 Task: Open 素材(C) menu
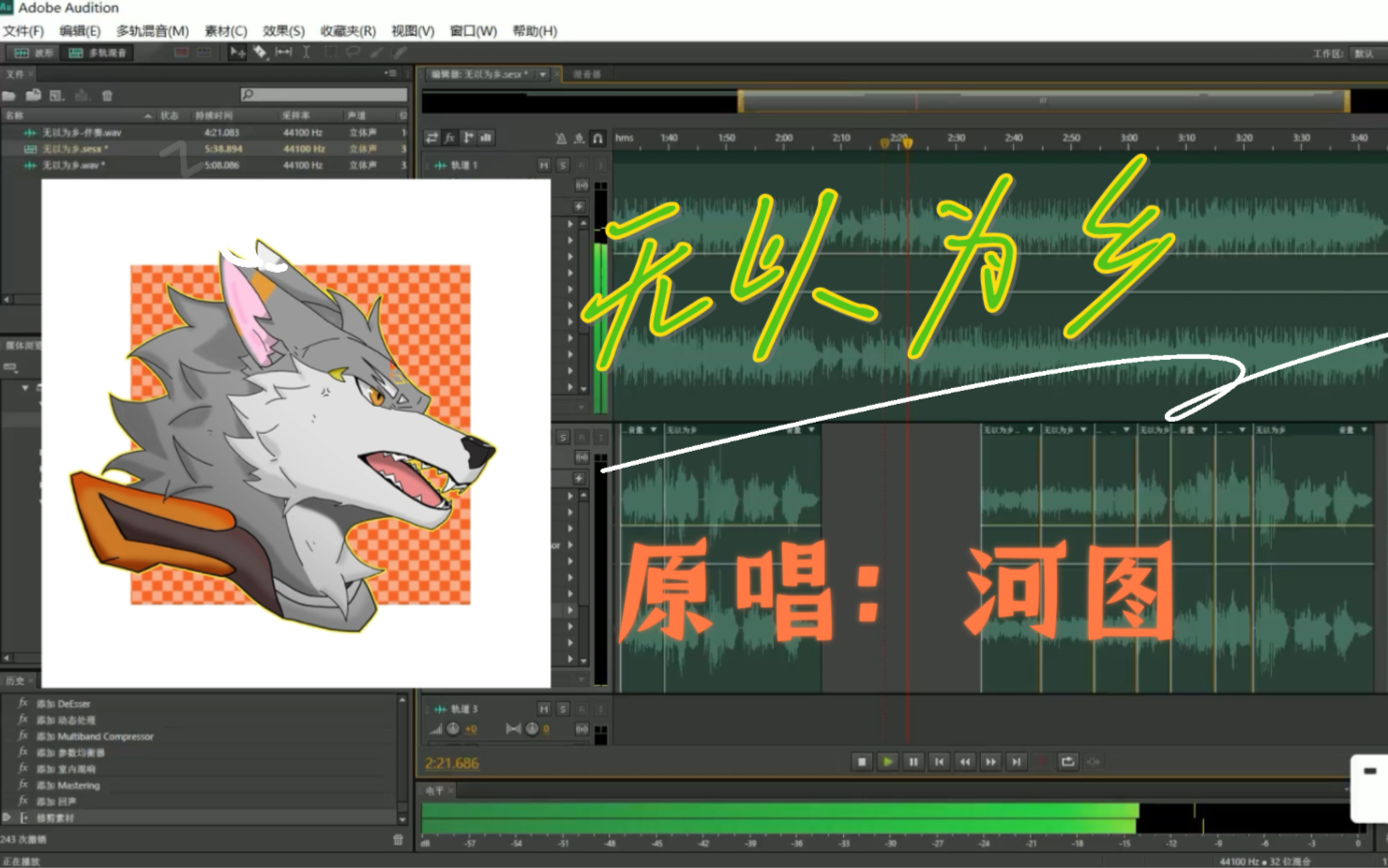[226, 31]
